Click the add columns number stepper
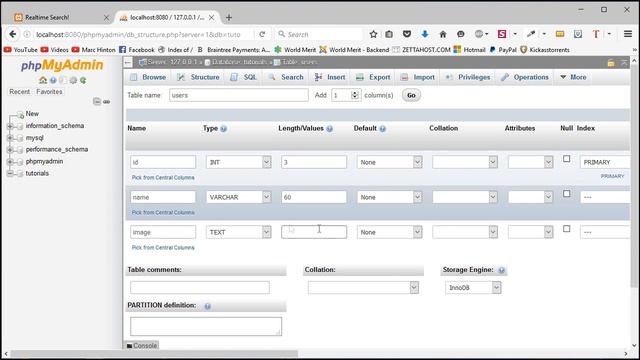Screen dimensions: 640x360 pos(355,96)
